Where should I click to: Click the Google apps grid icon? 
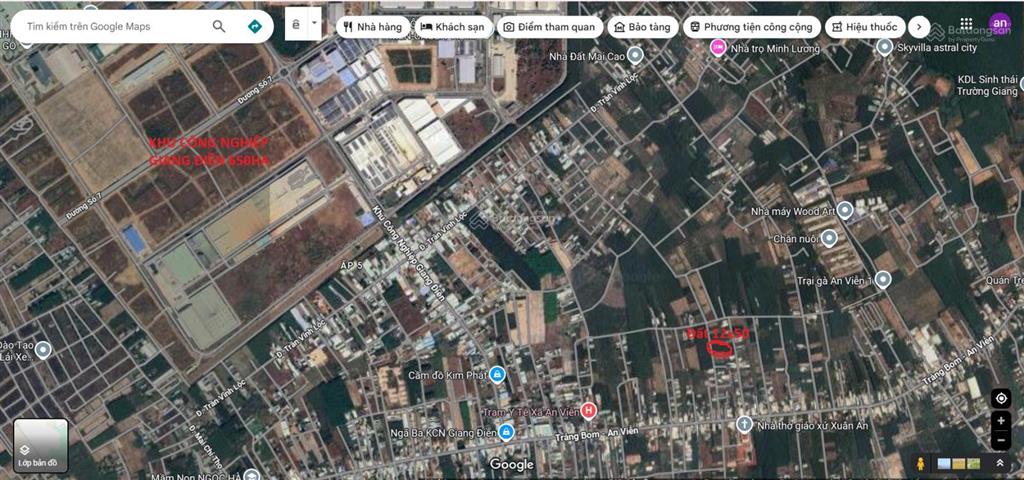point(967,24)
